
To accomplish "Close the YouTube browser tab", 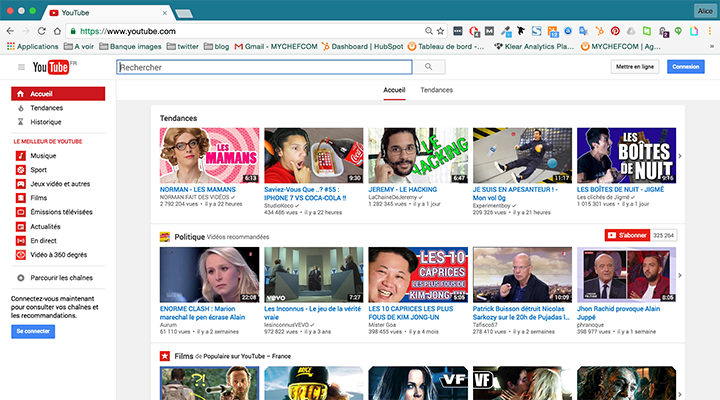I will pos(164,13).
